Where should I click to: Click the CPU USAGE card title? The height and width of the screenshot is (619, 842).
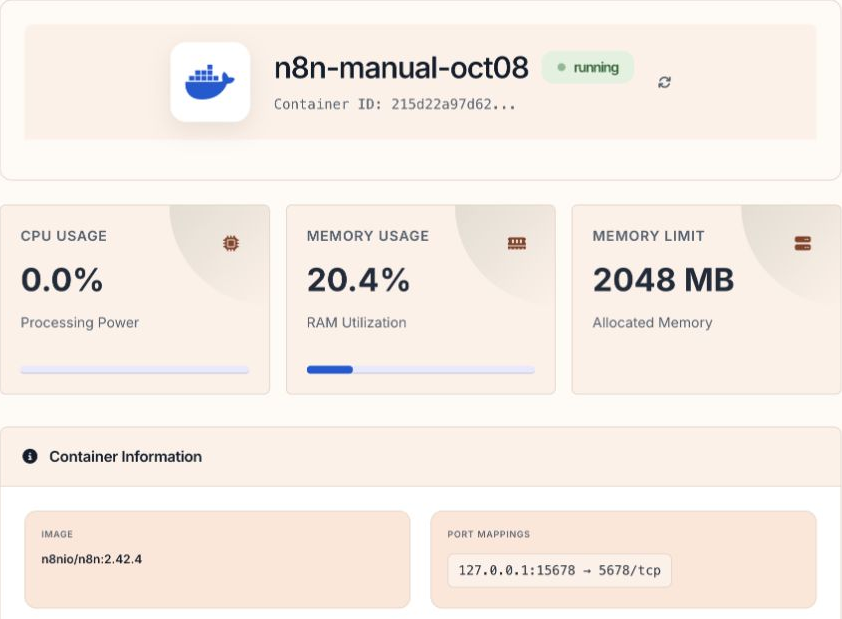64,236
